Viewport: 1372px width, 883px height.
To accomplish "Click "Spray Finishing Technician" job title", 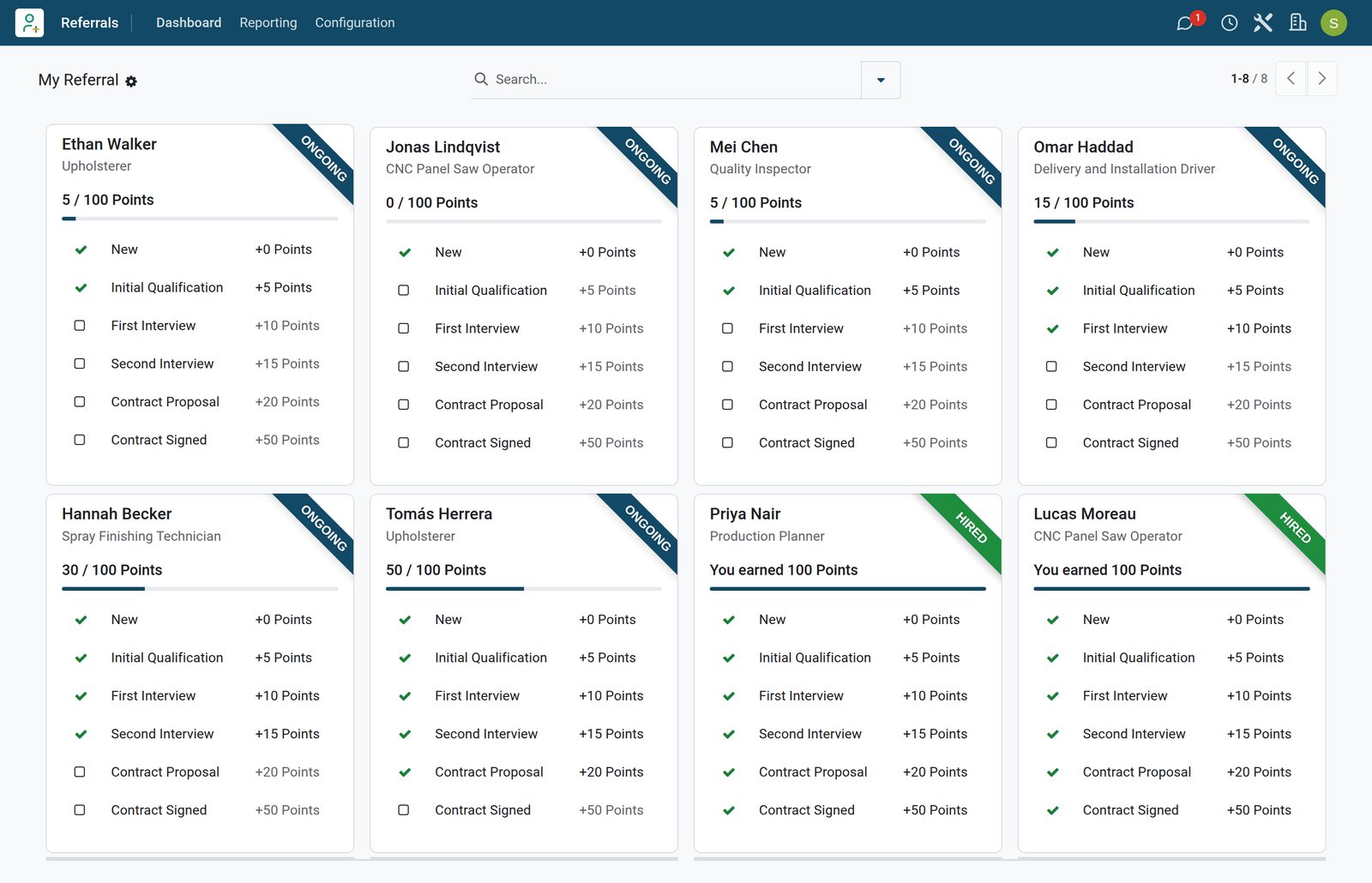I will (x=141, y=537).
